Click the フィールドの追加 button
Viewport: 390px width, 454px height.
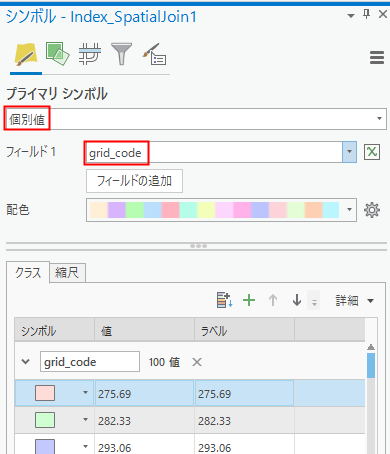(x=134, y=181)
